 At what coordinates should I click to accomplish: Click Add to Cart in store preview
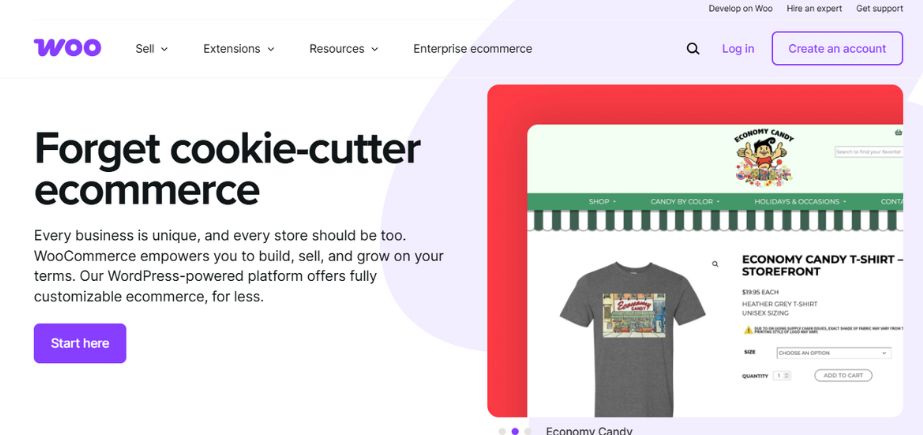click(x=843, y=376)
